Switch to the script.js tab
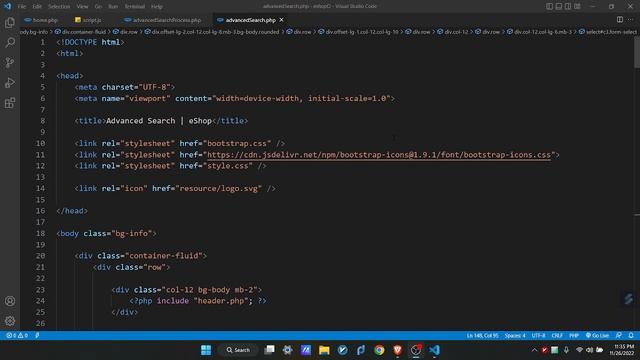 point(89,20)
